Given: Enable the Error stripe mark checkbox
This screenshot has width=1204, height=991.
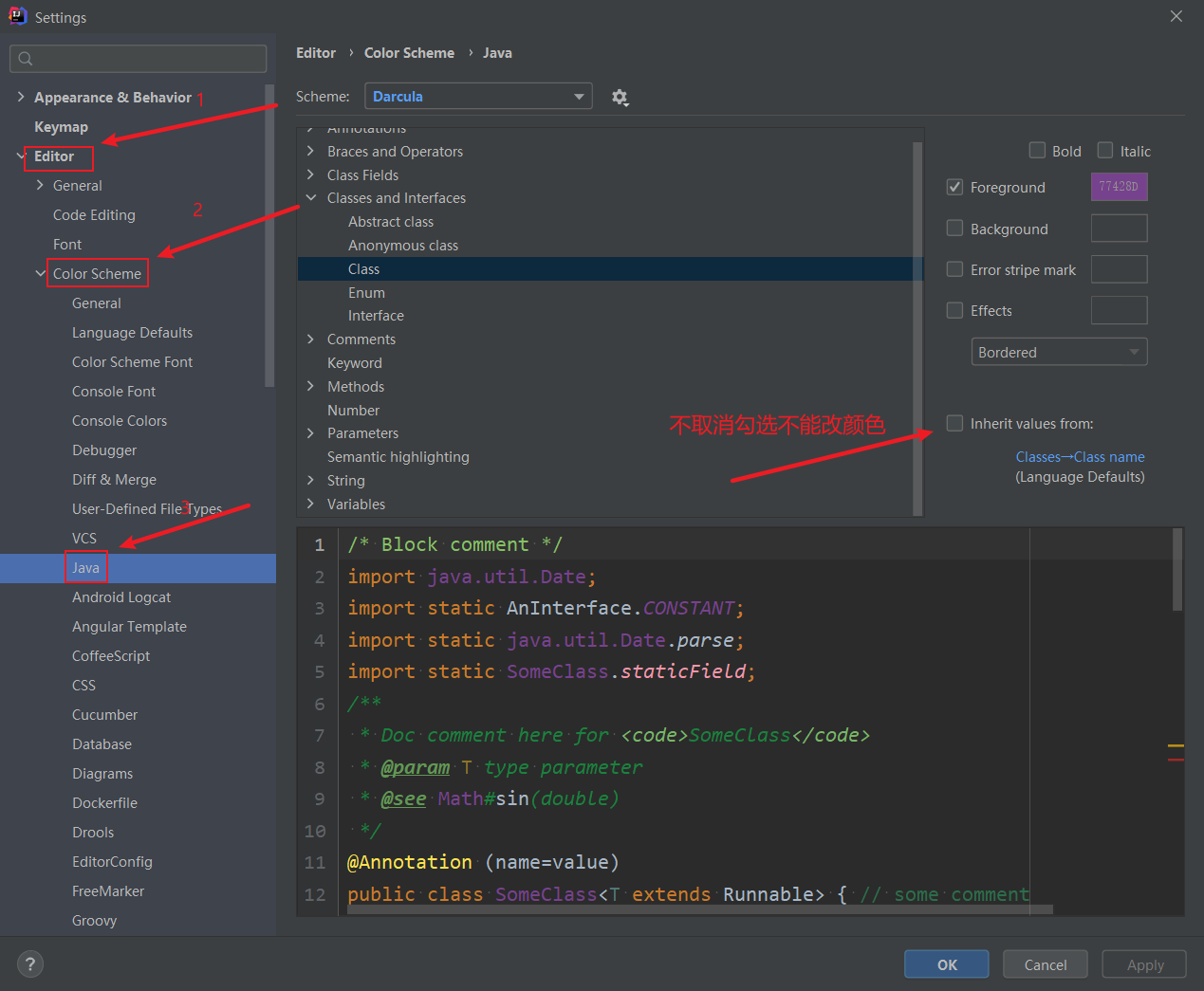Looking at the screenshot, I should point(955,268).
